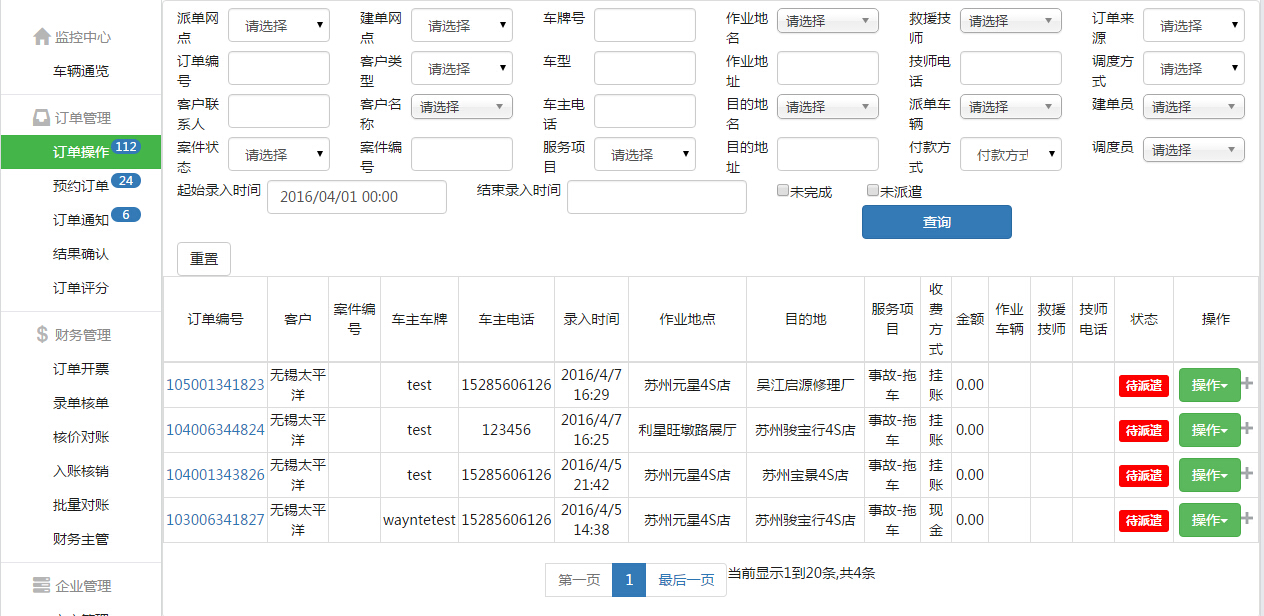The height and width of the screenshot is (616, 1264).
Task: Click the dollar icon beside 财务管理
Action: tap(41, 335)
